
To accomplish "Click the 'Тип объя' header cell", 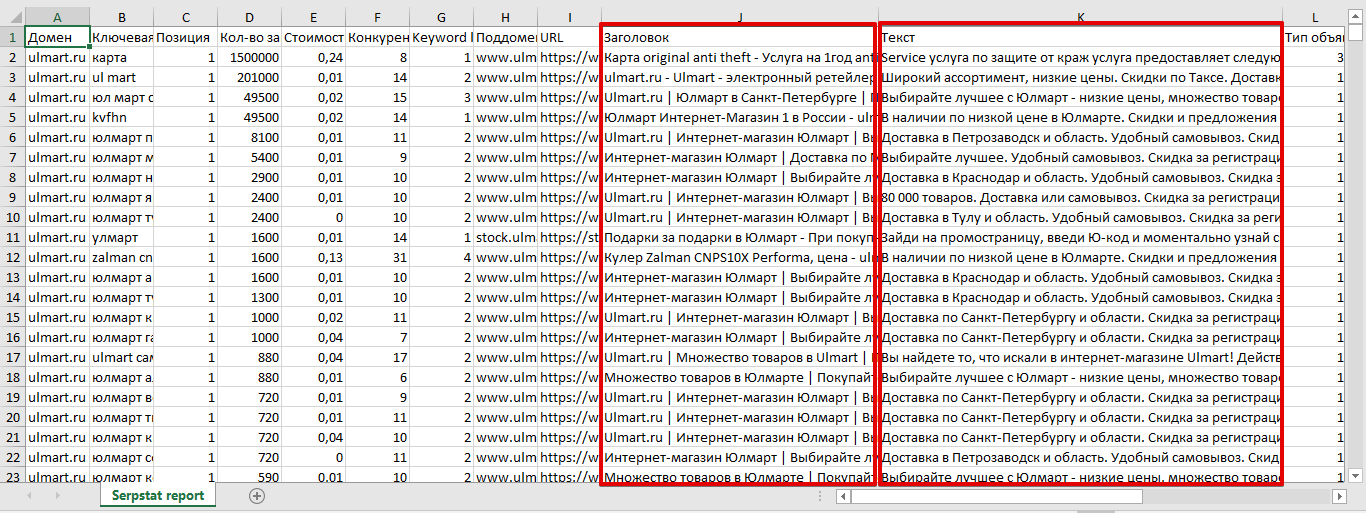I will pos(1314,37).
